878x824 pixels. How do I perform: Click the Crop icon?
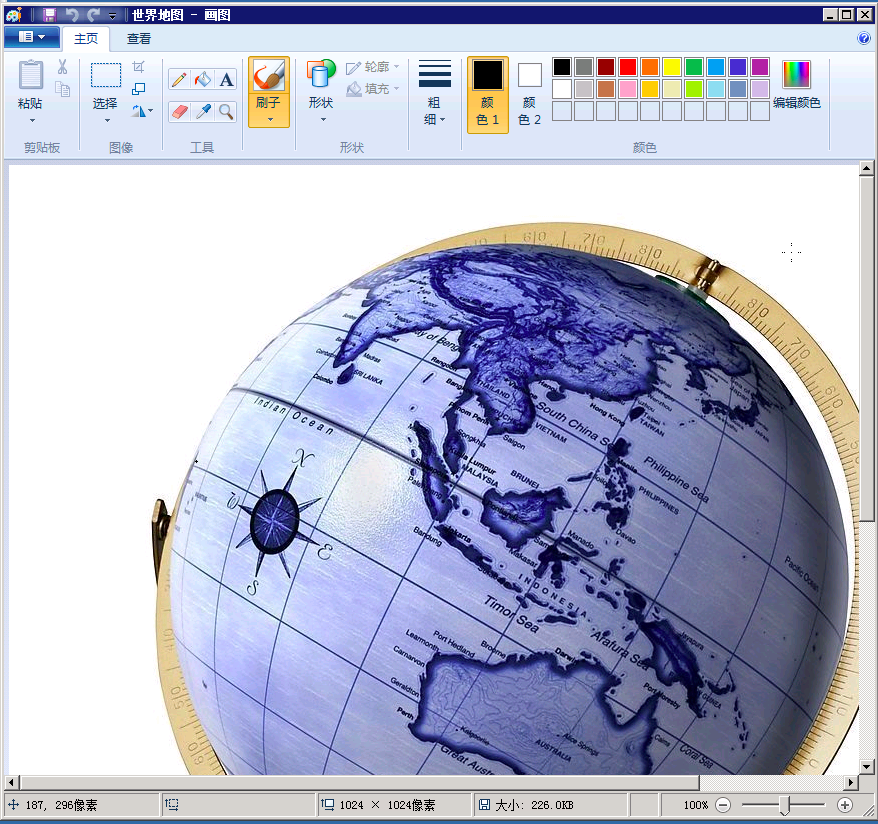pyautogui.click(x=138, y=67)
